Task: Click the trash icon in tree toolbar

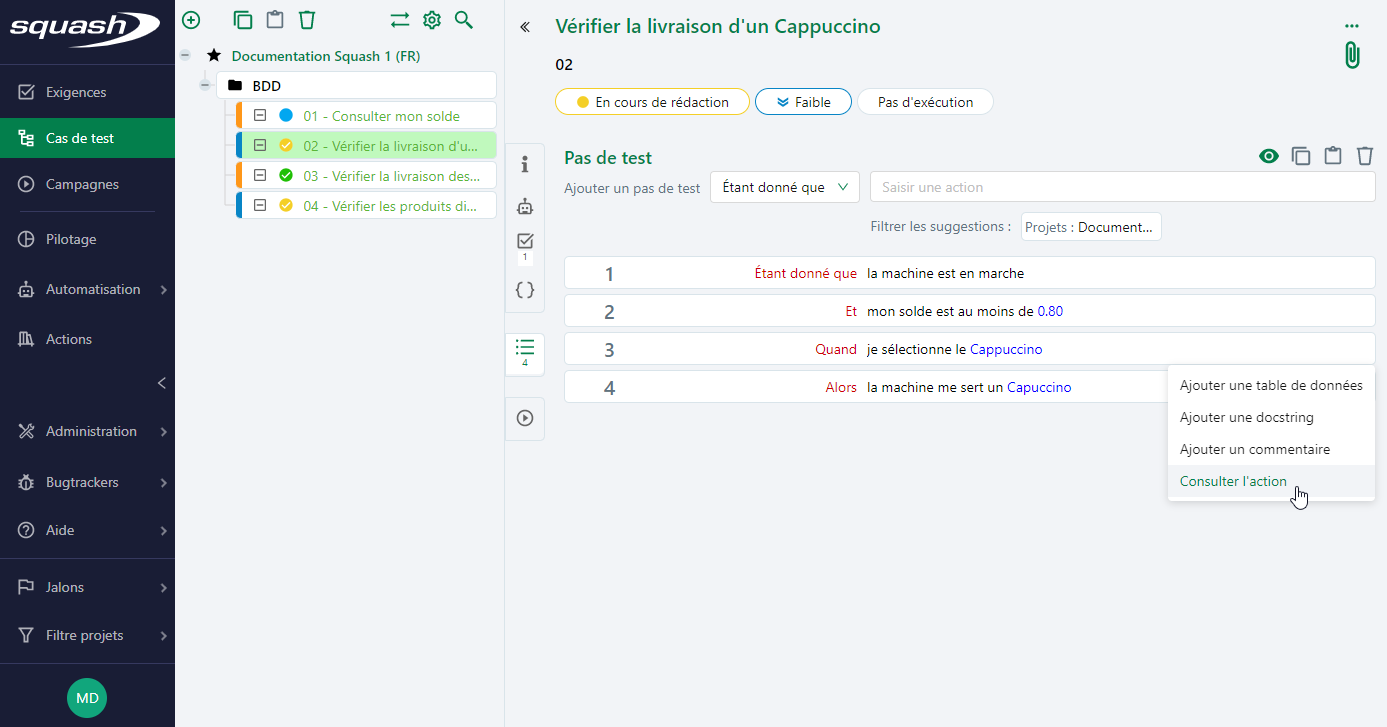Action: coord(307,20)
